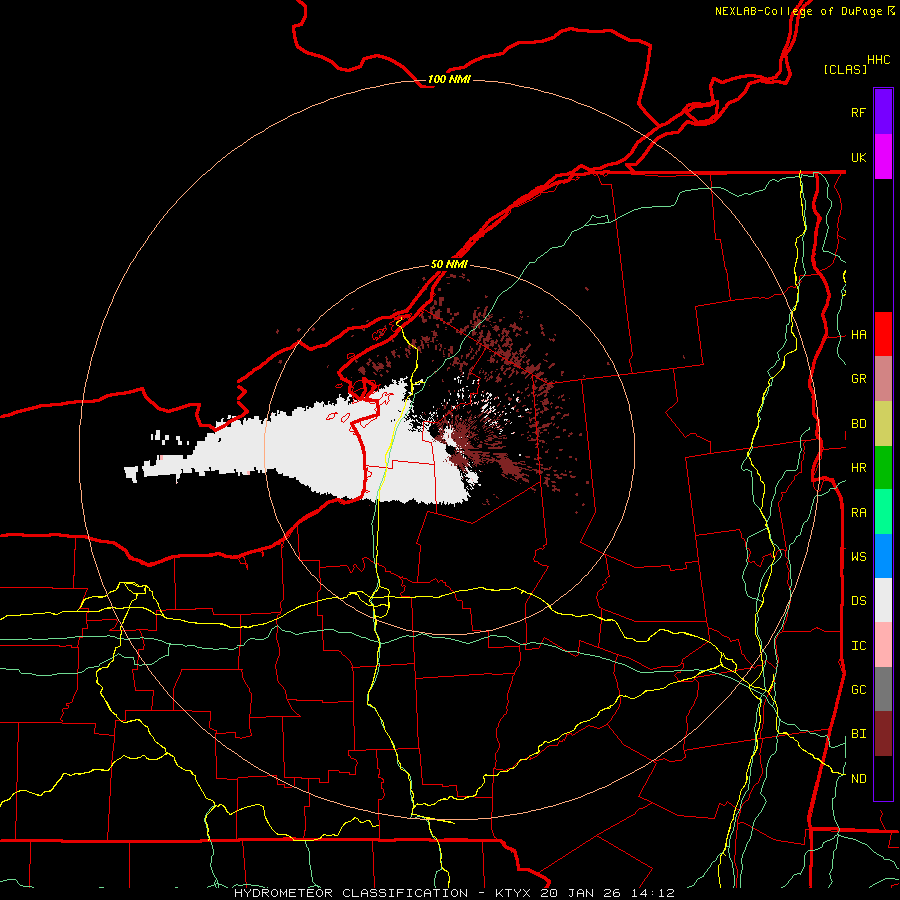Click the 100 NMI range ring label

click(449, 79)
